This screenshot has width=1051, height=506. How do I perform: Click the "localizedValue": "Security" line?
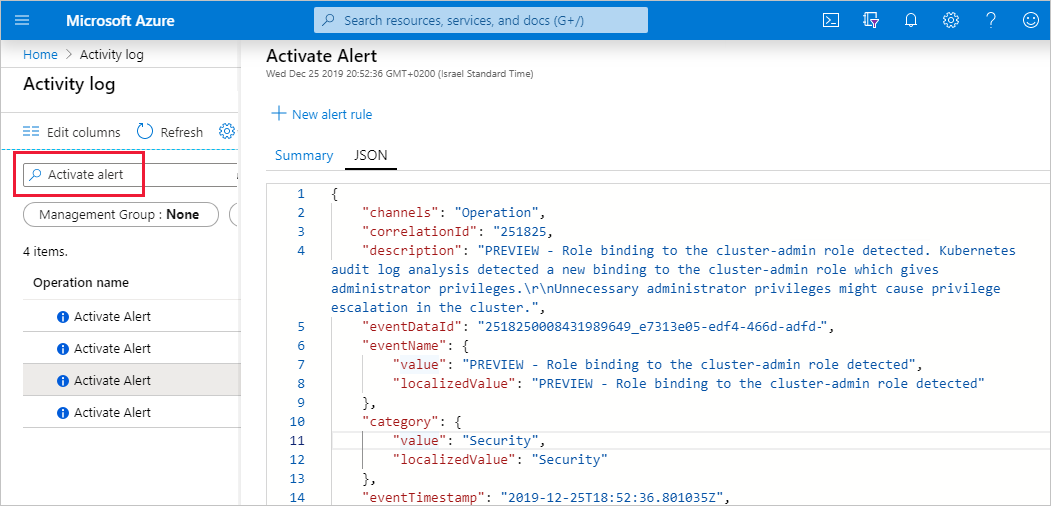[500, 460]
